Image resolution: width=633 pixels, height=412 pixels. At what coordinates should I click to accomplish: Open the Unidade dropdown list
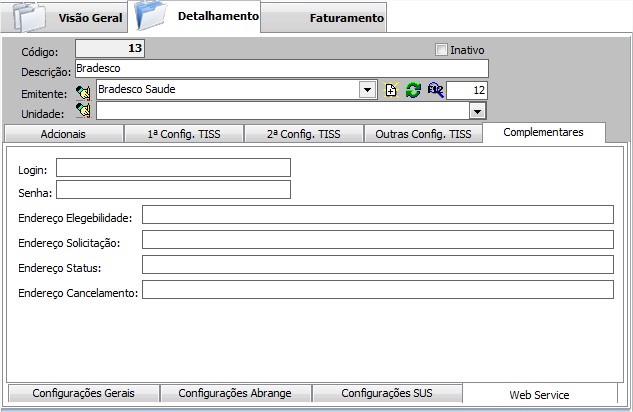click(477, 111)
